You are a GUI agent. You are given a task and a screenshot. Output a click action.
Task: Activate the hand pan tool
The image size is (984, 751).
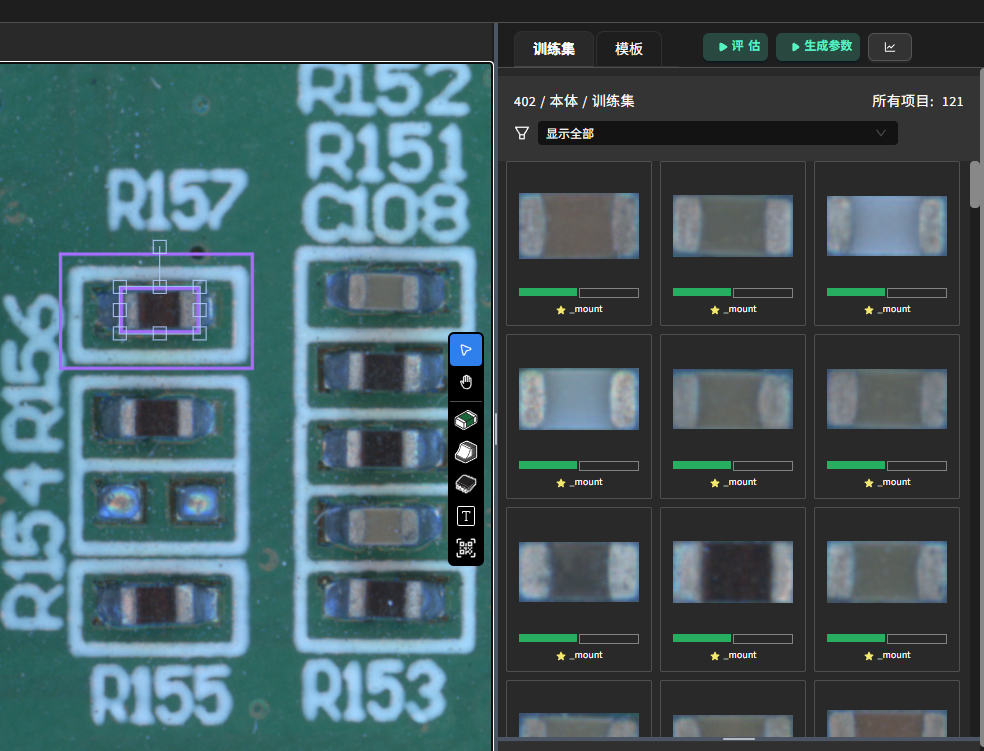point(466,382)
